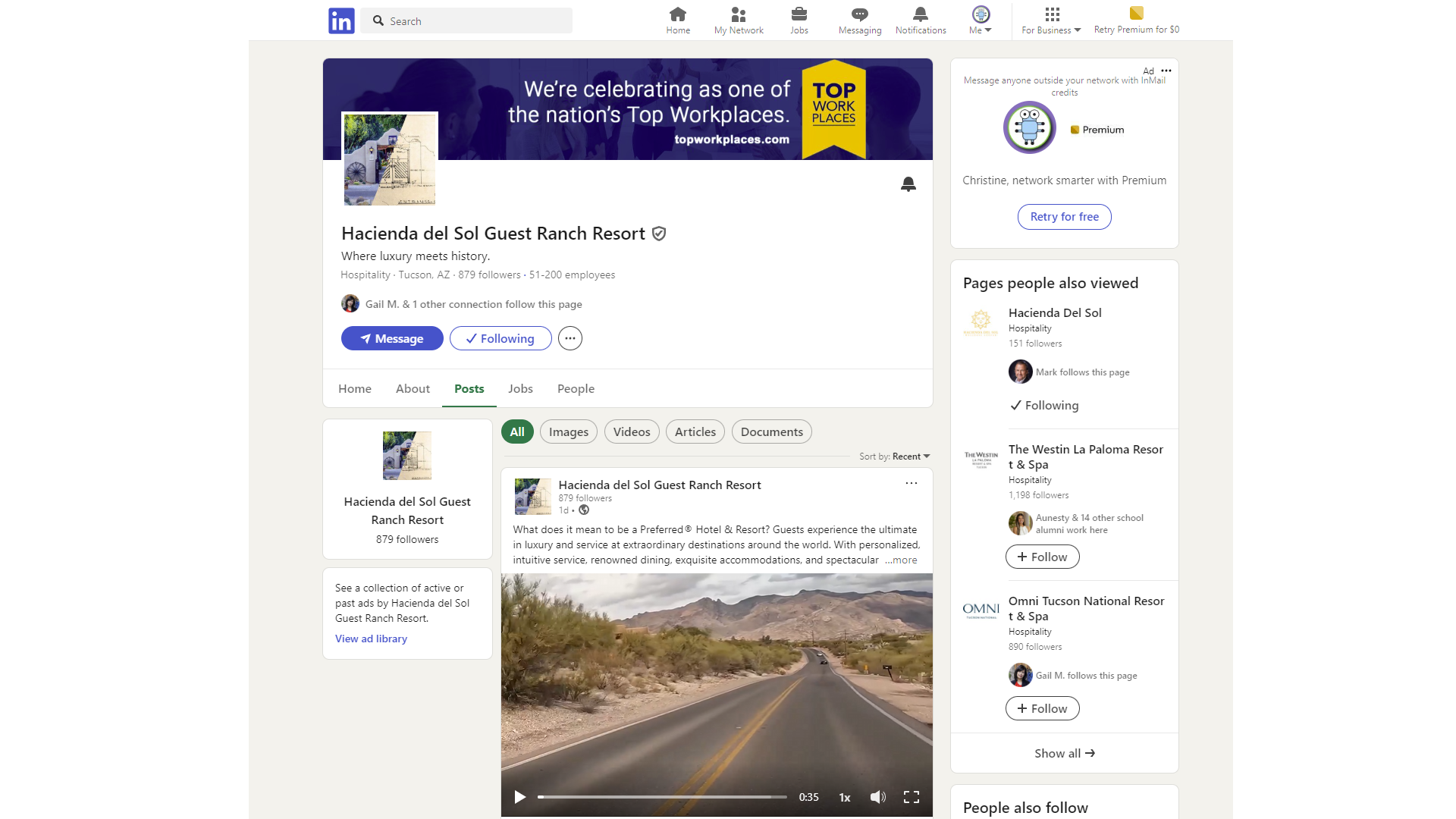The width and height of the screenshot is (1456, 819).
Task: Switch to the About tab
Action: point(413,389)
